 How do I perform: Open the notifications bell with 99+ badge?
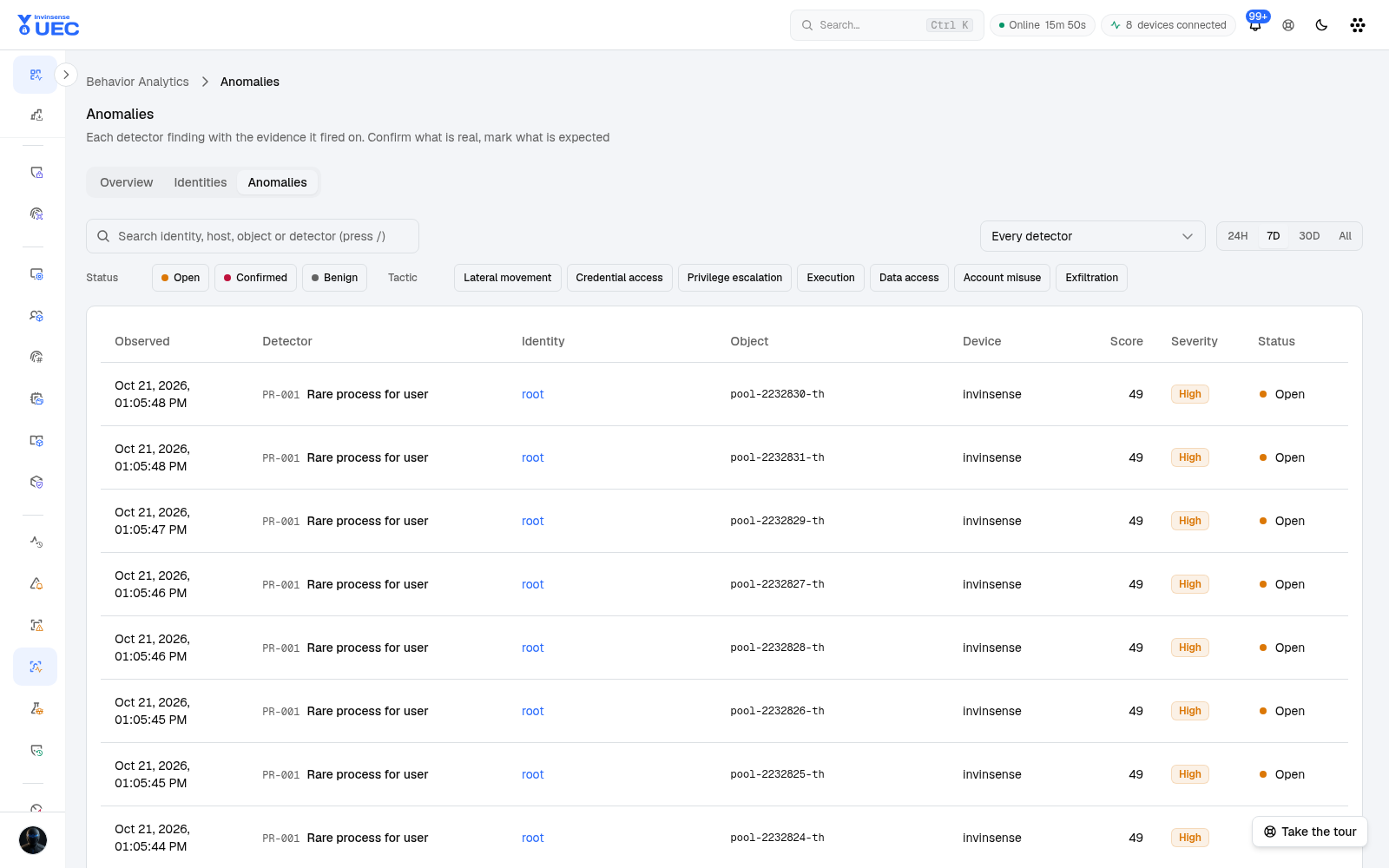[x=1255, y=25]
